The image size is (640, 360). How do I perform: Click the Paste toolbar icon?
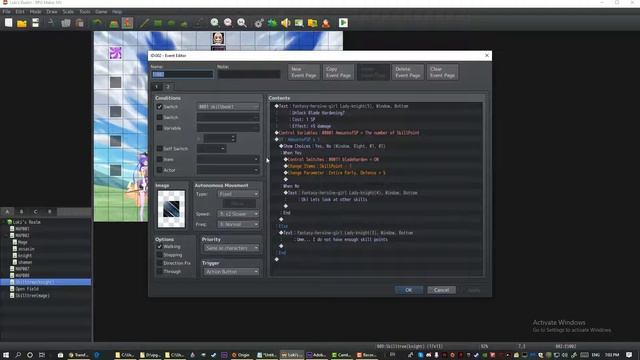[x=80, y=23]
